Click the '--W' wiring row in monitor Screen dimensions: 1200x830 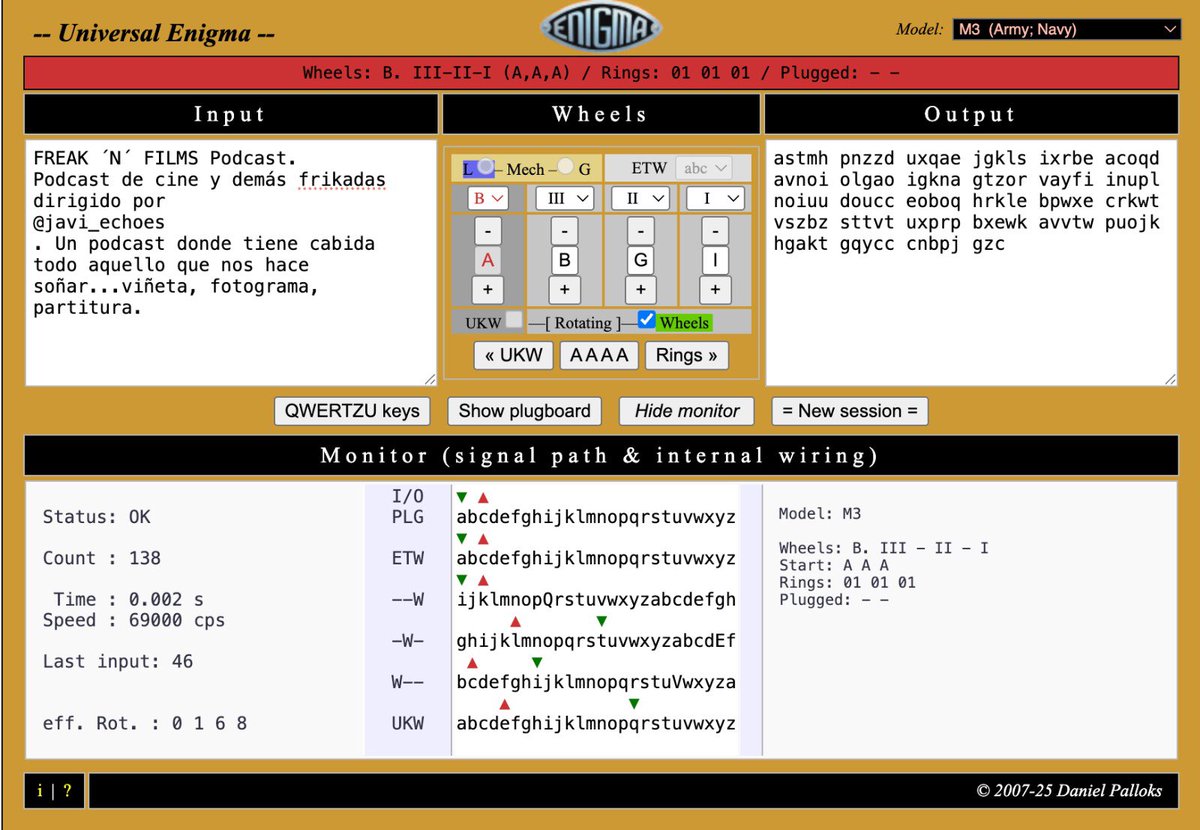click(596, 599)
